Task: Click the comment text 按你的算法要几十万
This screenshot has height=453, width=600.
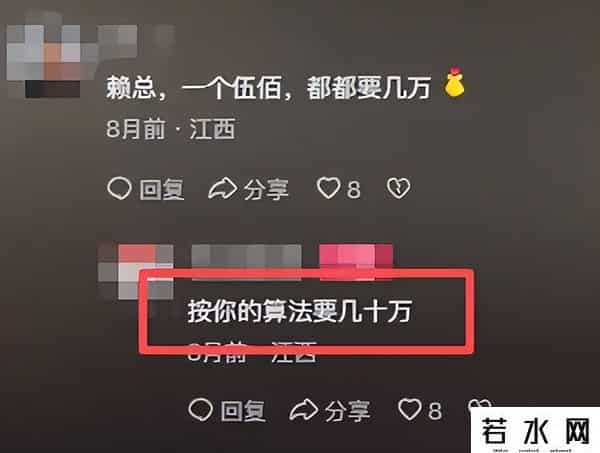Action: (x=300, y=311)
